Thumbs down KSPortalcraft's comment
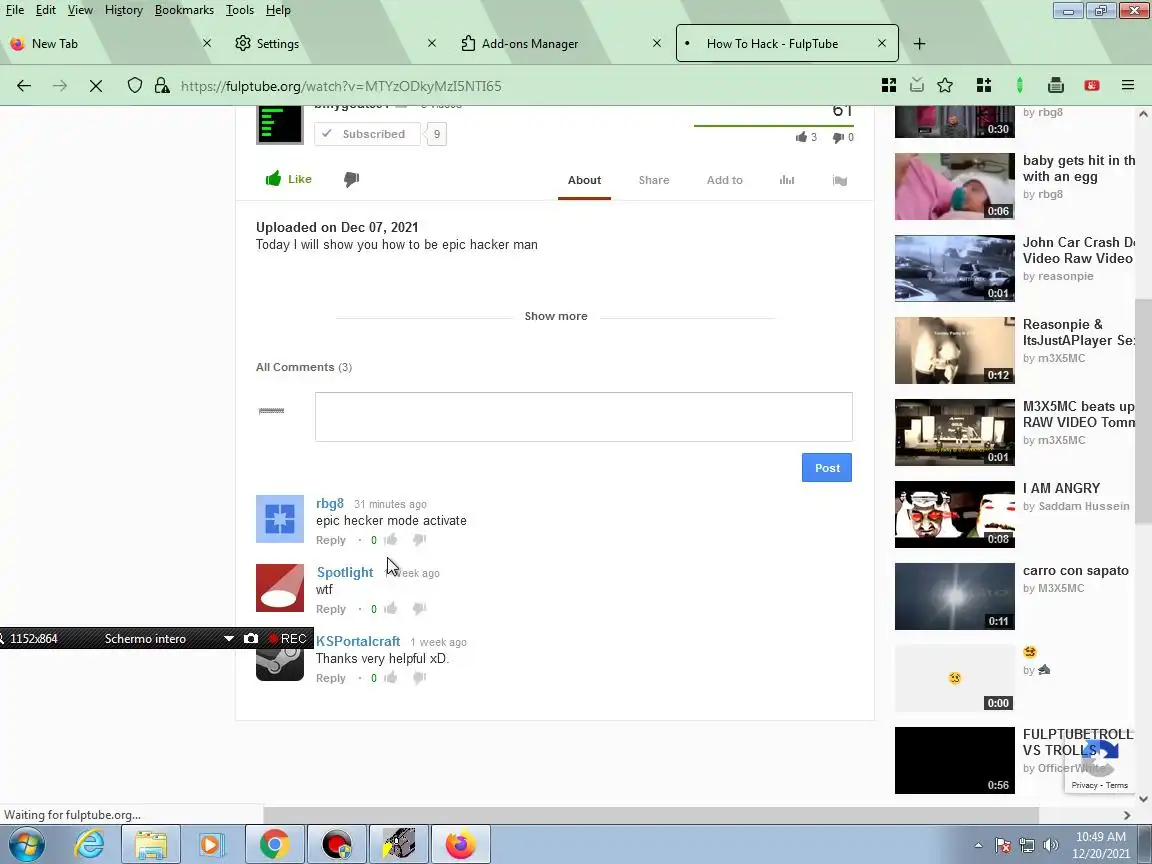 420,677
